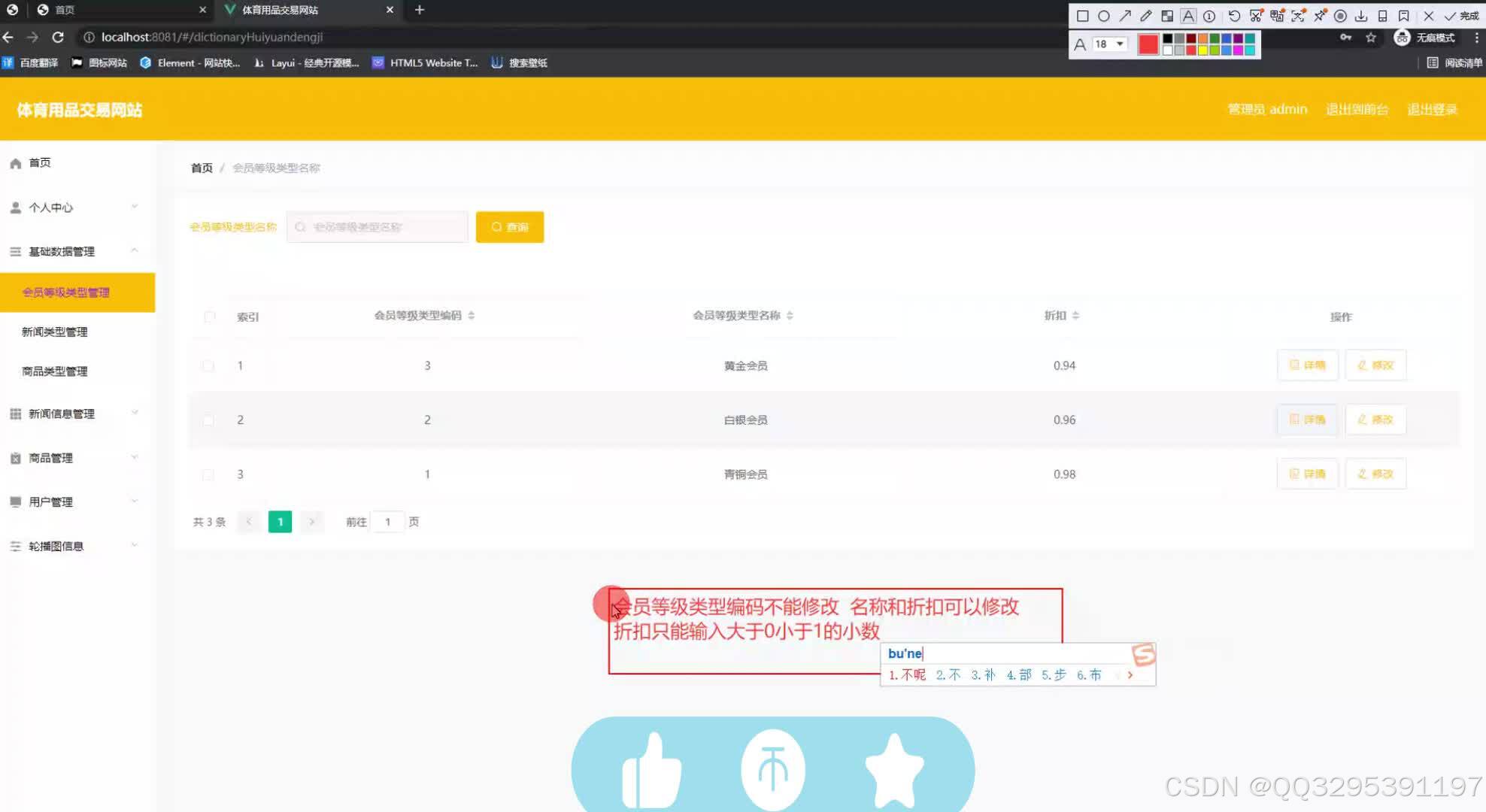1486x812 pixels.
Task: Open a new browser tab
Action: (x=420, y=10)
